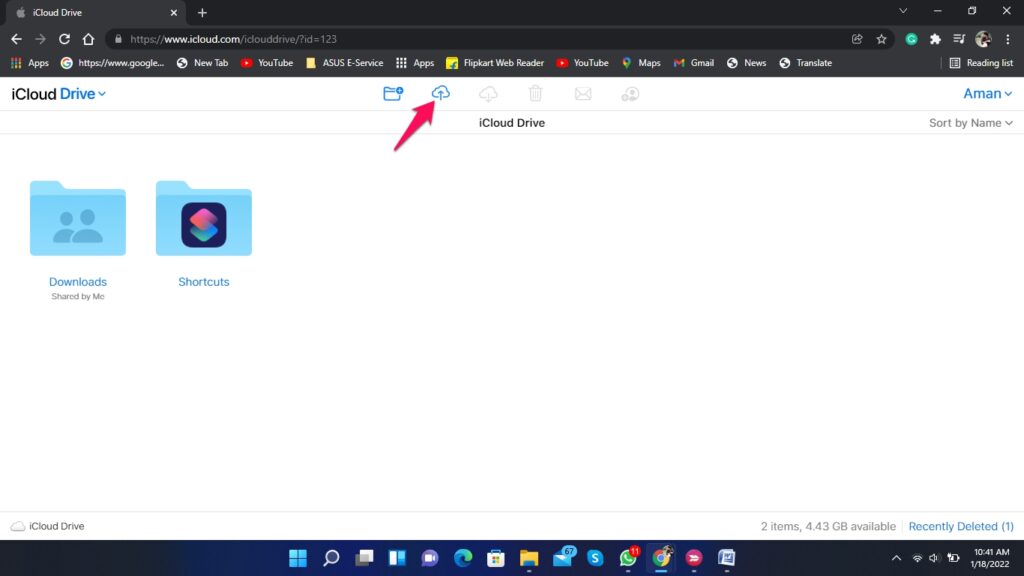Bookmark this page using the star icon
The width and height of the screenshot is (1024, 576).
[881, 38]
